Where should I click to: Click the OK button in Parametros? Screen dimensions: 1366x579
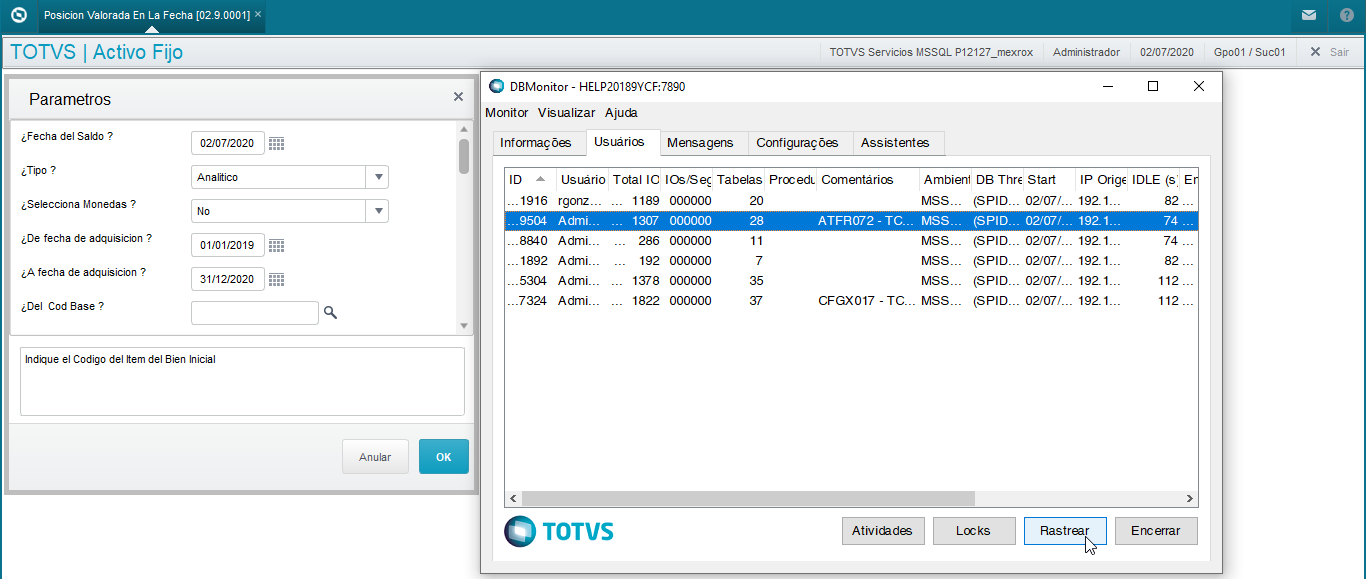[443, 457]
